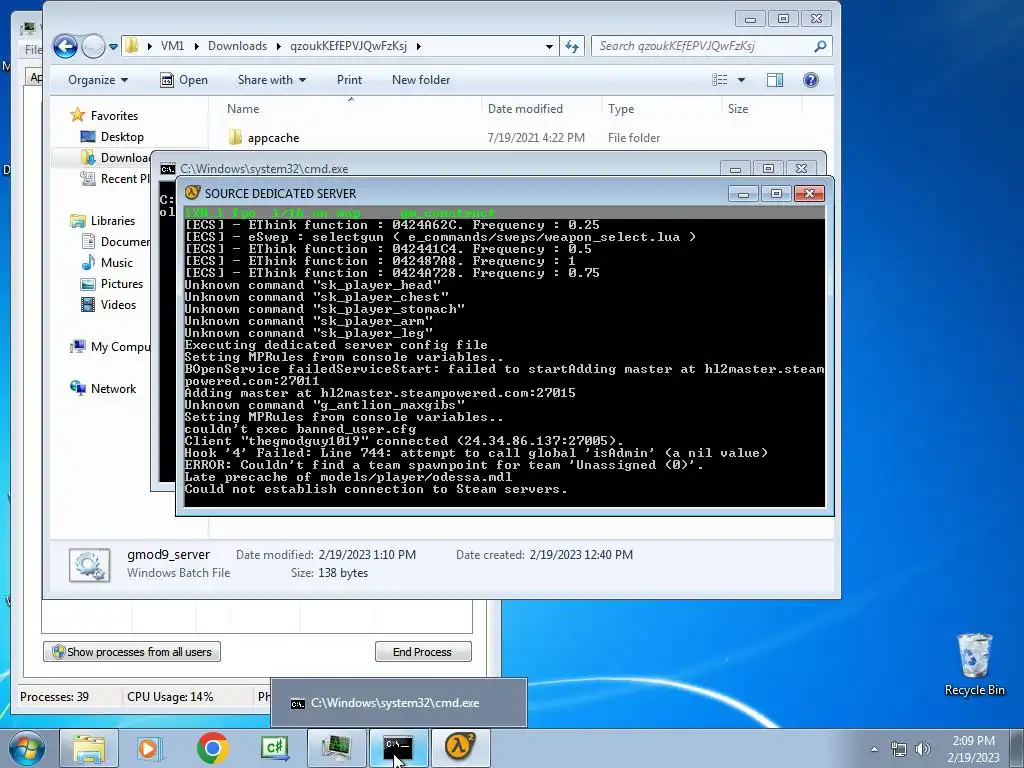Screen dimensions: 1024x768
Task: Go back using Explorer back arrow
Action: (65, 46)
